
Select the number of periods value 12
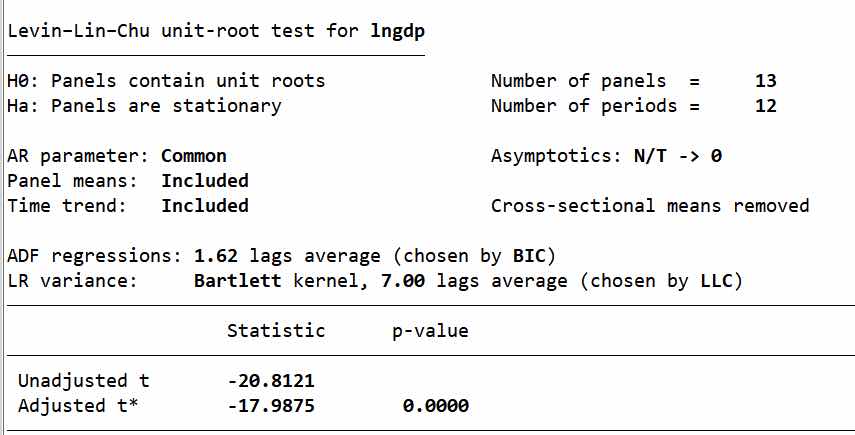(x=766, y=105)
